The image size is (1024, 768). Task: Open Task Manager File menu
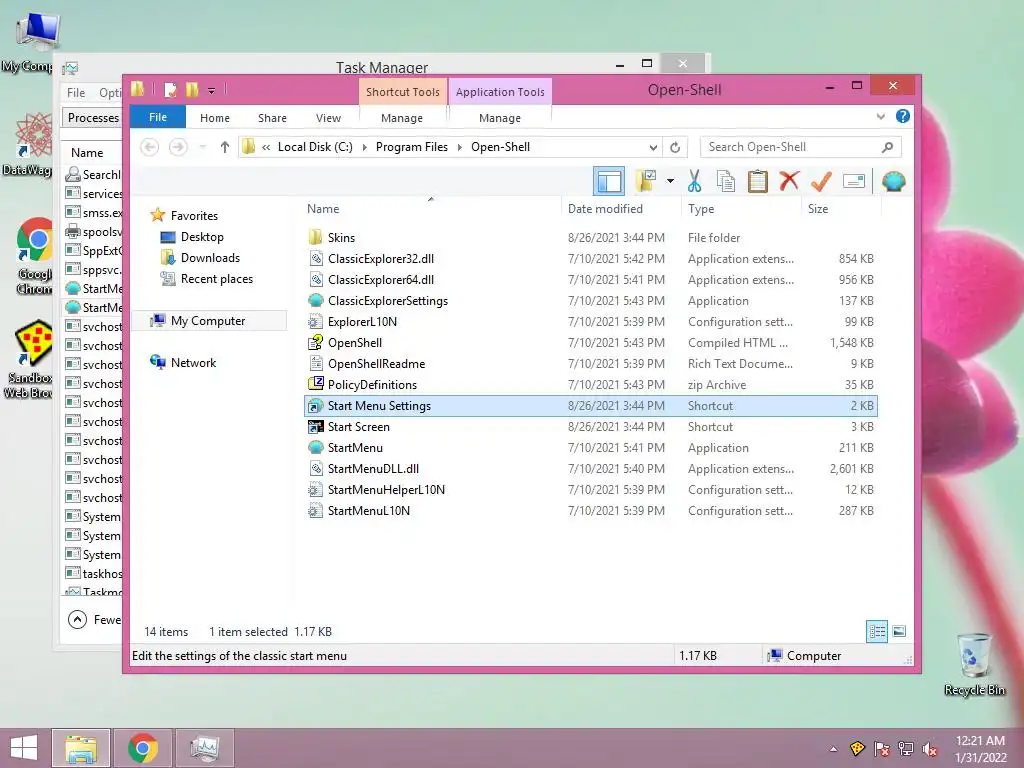click(76, 93)
